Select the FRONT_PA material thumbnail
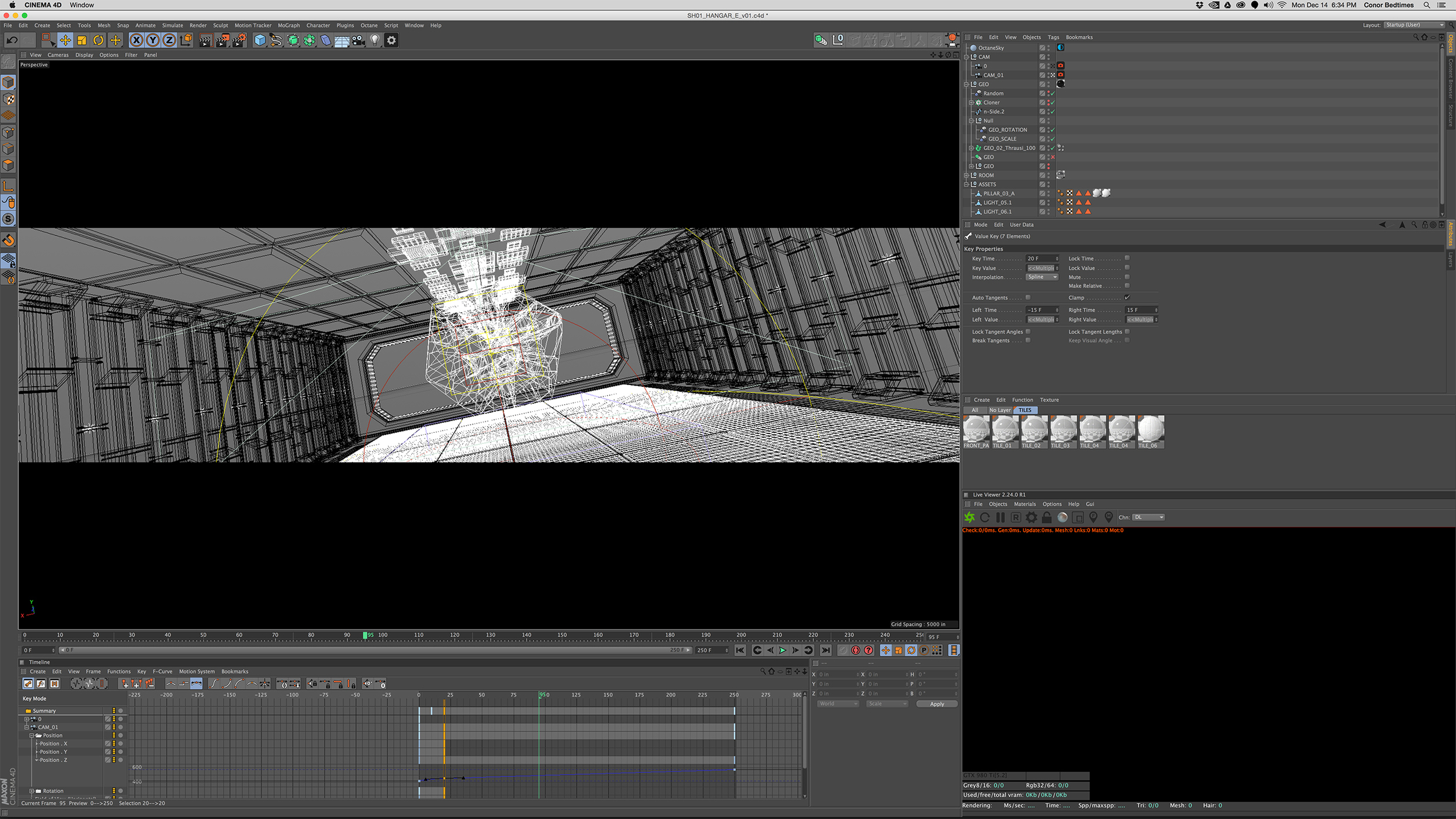 point(977,432)
